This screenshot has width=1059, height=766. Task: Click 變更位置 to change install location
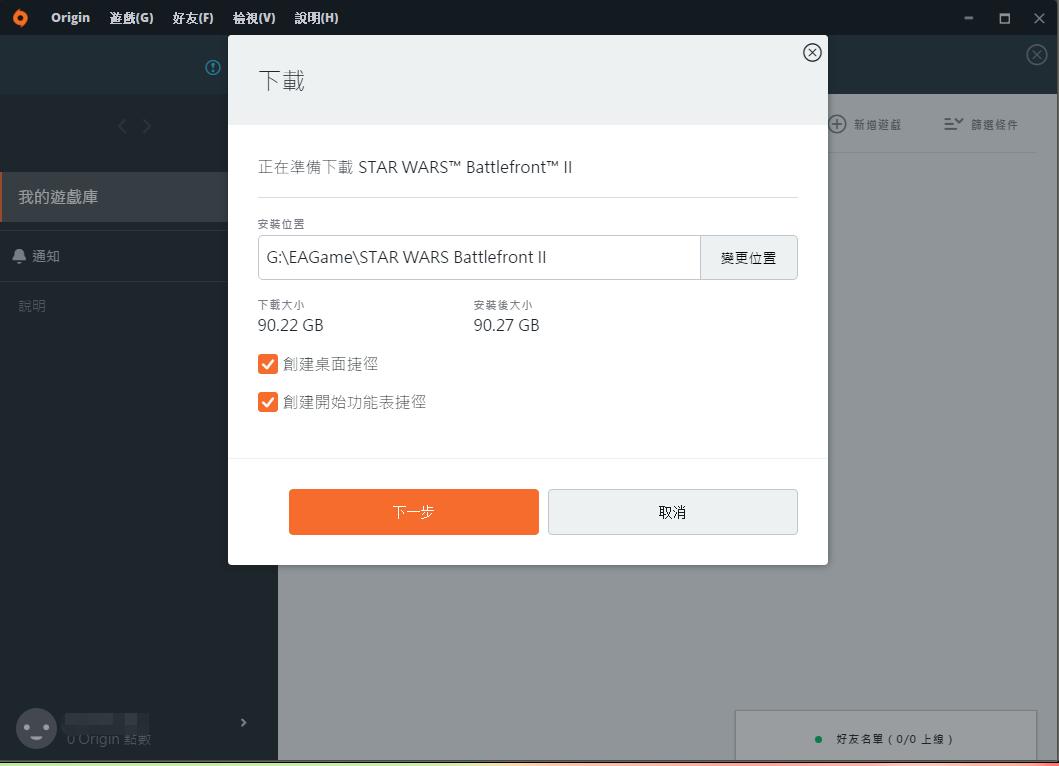pos(749,257)
